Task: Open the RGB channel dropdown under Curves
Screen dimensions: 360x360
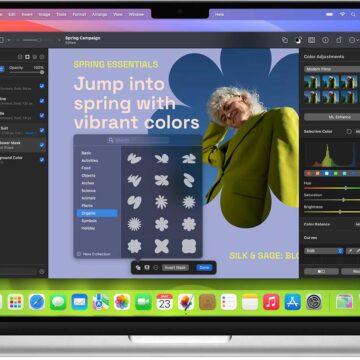Action: pyautogui.click(x=324, y=251)
